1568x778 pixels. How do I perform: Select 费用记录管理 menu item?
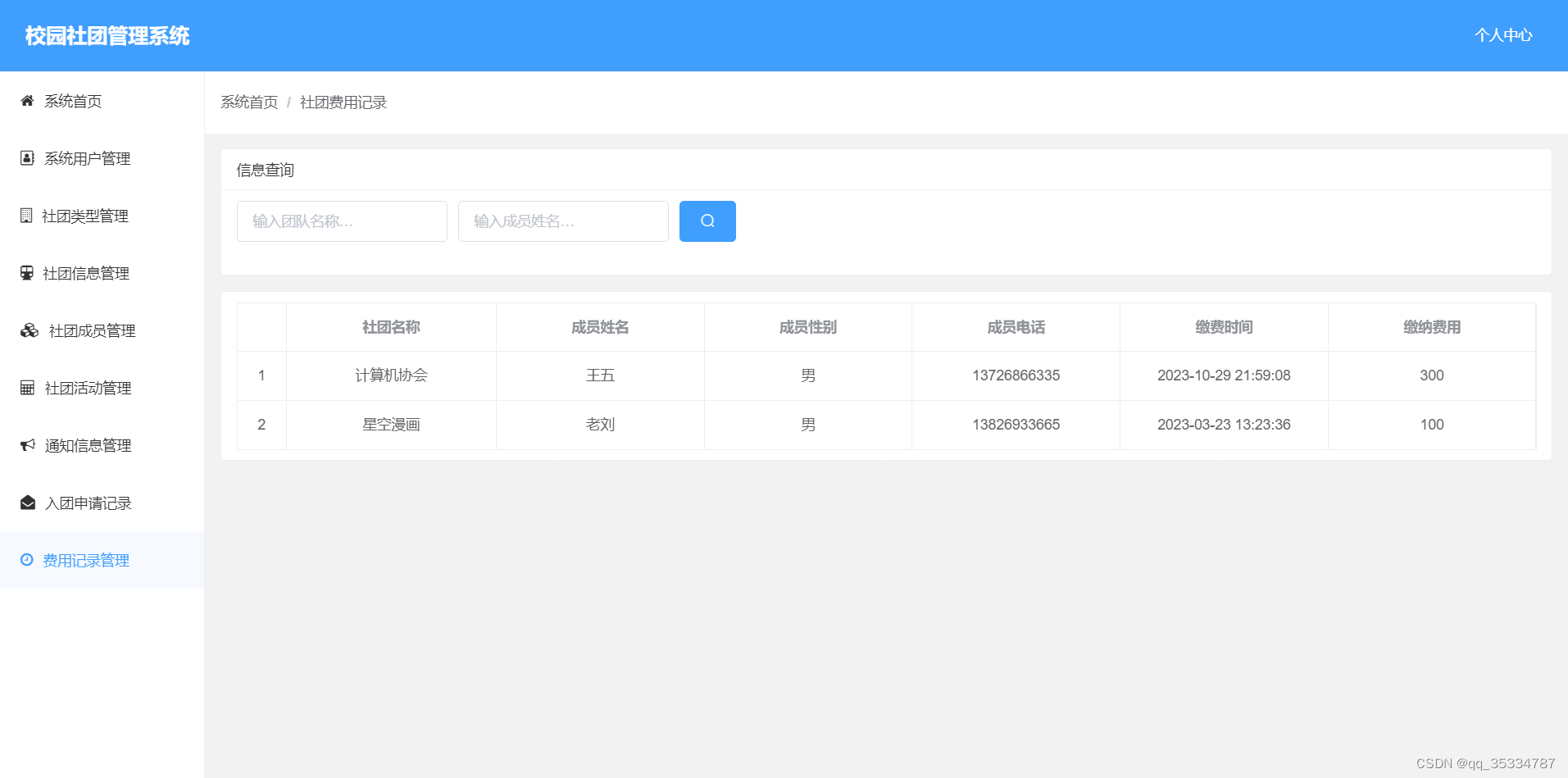[102, 560]
